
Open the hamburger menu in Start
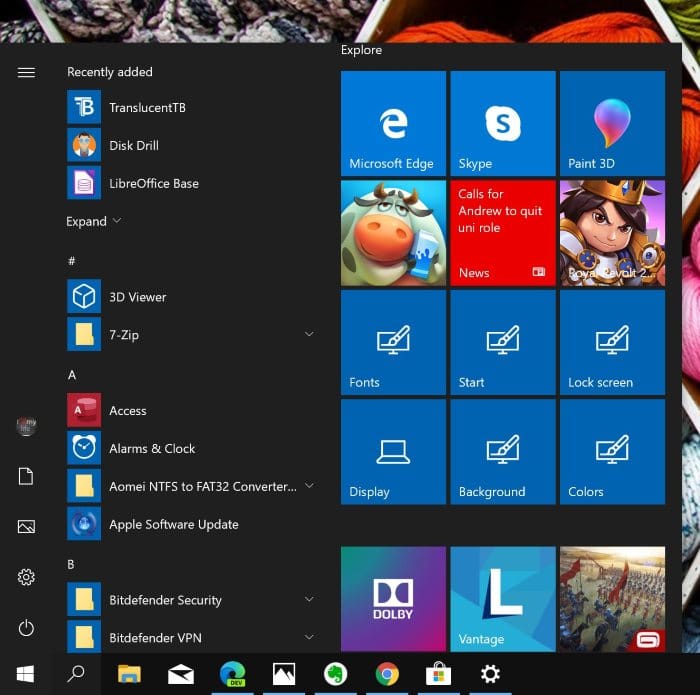26,72
